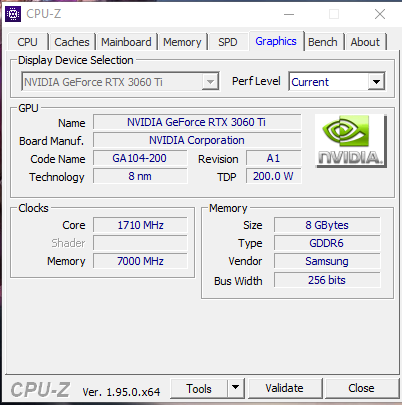
Task: Click the 7000 MHz memory clock value
Action: point(140,261)
